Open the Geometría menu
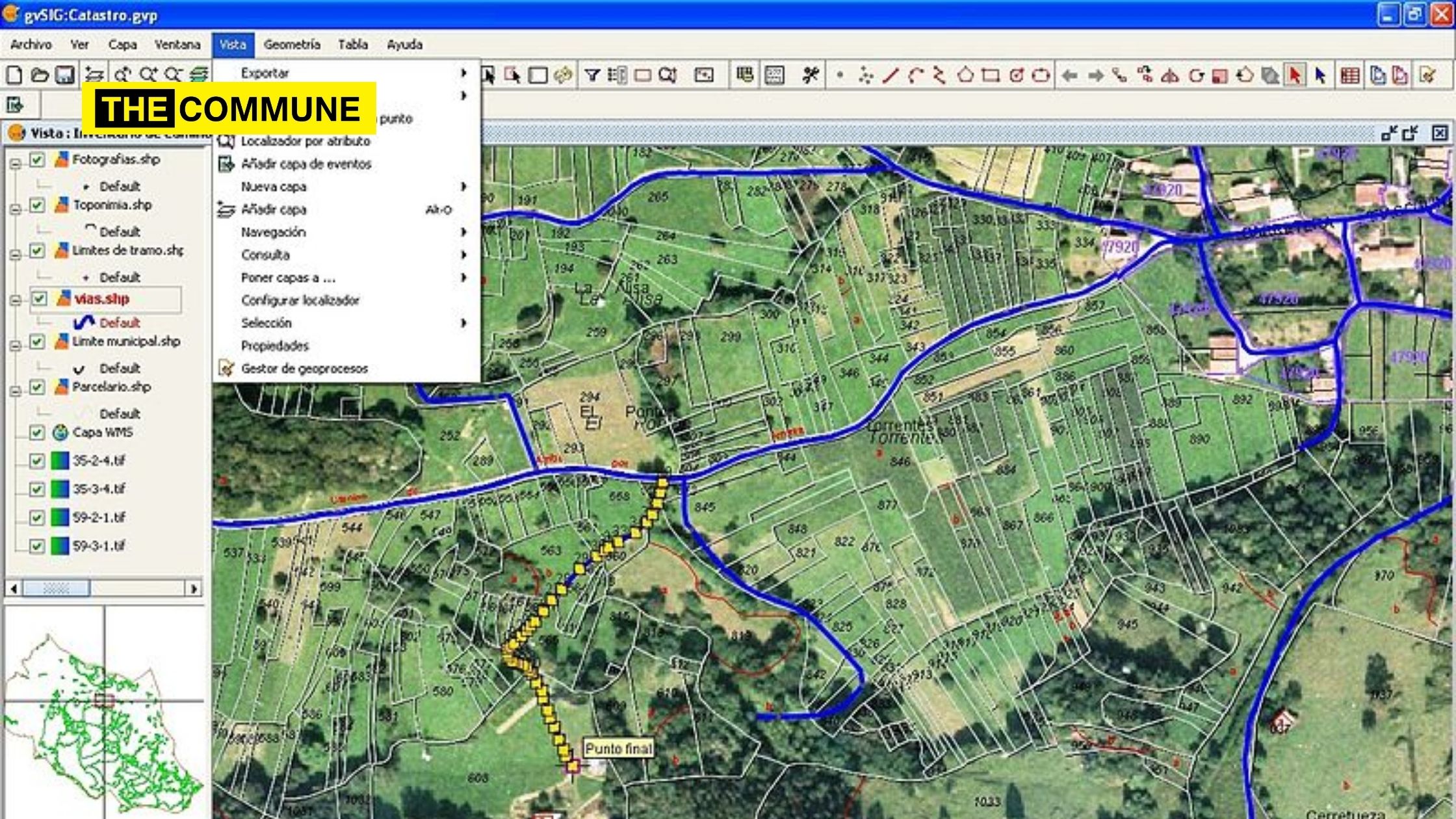Viewport: 1456px width, 819px height. (292, 45)
